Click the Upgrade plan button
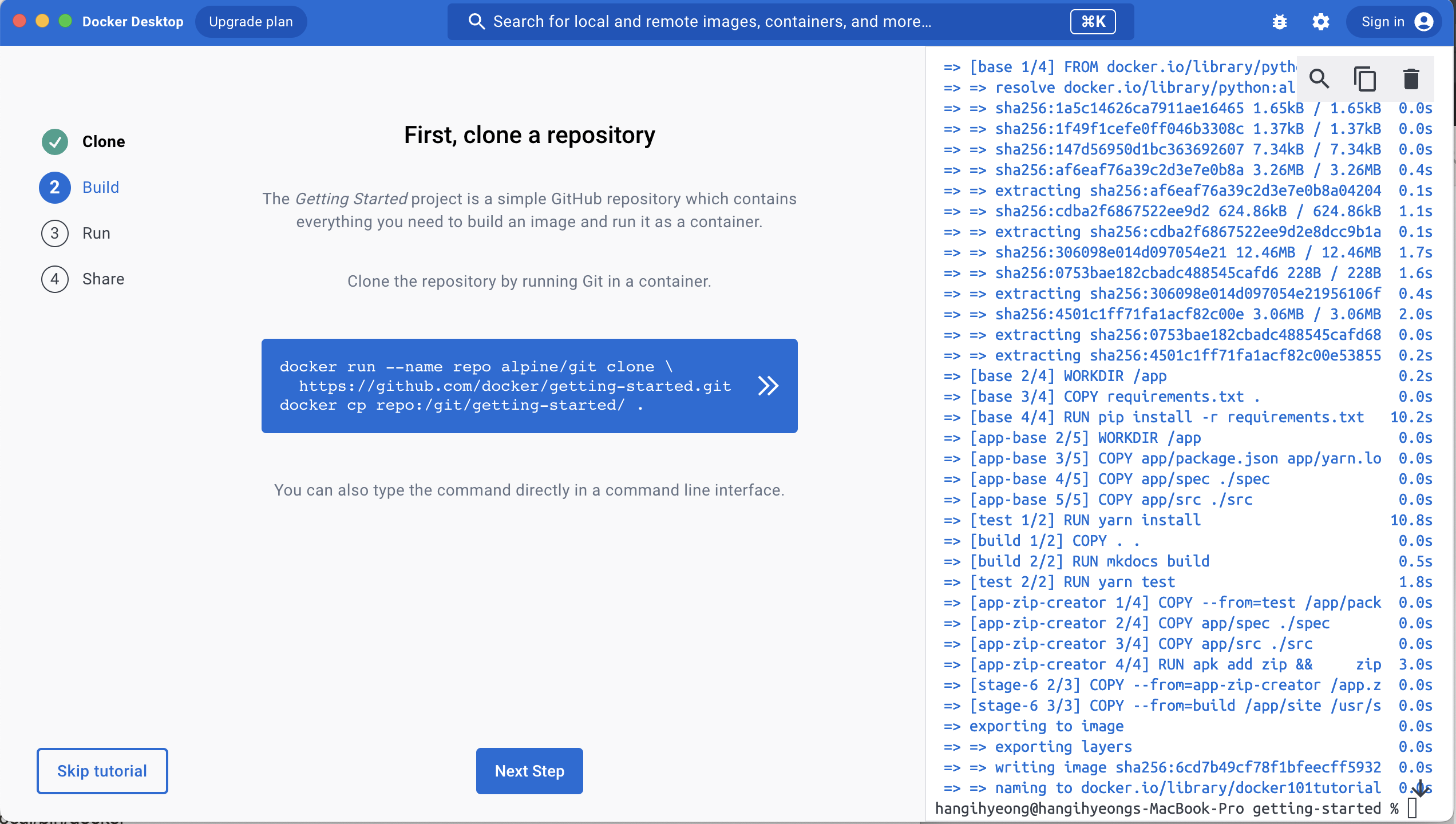This screenshot has width=1456, height=824. coord(251,22)
